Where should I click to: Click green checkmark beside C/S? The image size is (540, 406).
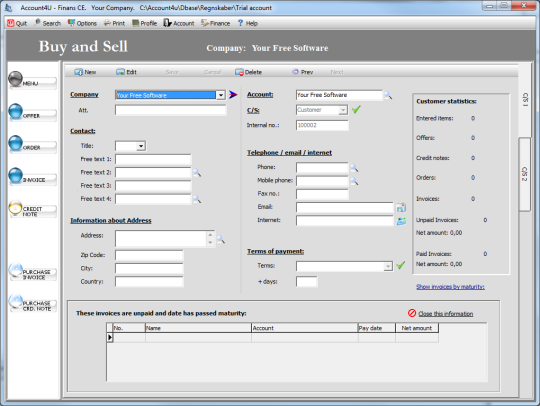tap(356, 110)
